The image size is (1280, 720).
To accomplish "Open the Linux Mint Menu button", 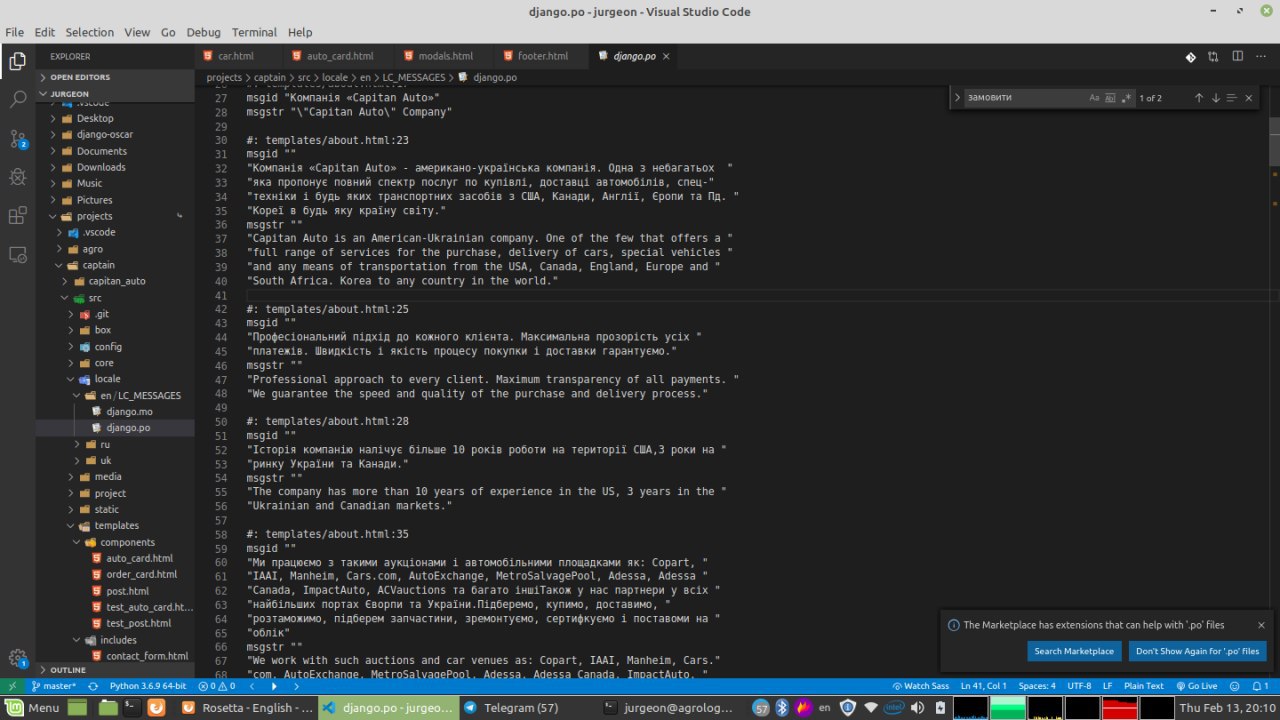I will (x=34, y=707).
